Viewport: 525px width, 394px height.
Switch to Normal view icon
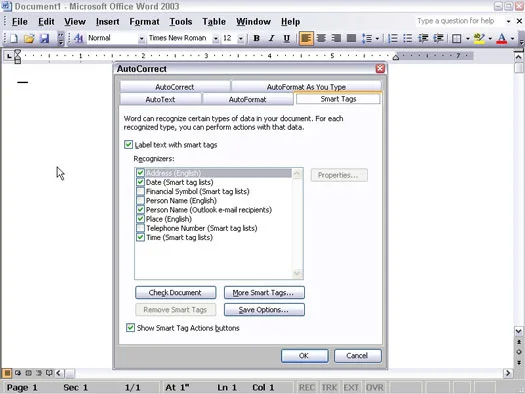(7, 373)
